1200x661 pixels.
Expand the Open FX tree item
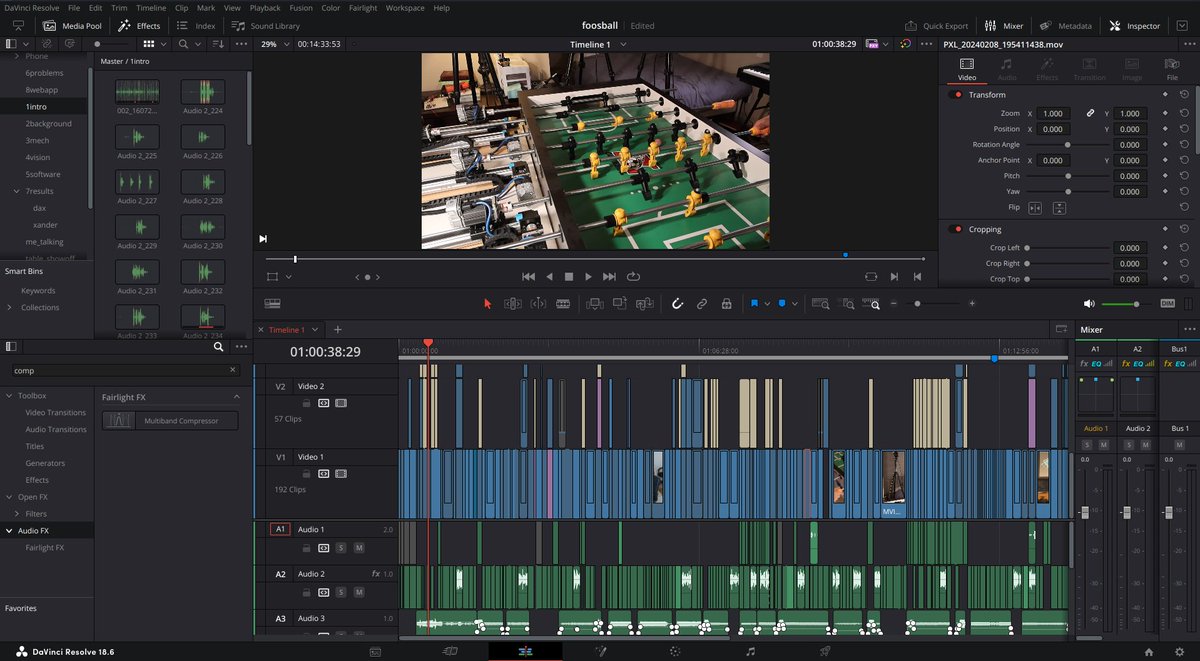[x=10, y=497]
